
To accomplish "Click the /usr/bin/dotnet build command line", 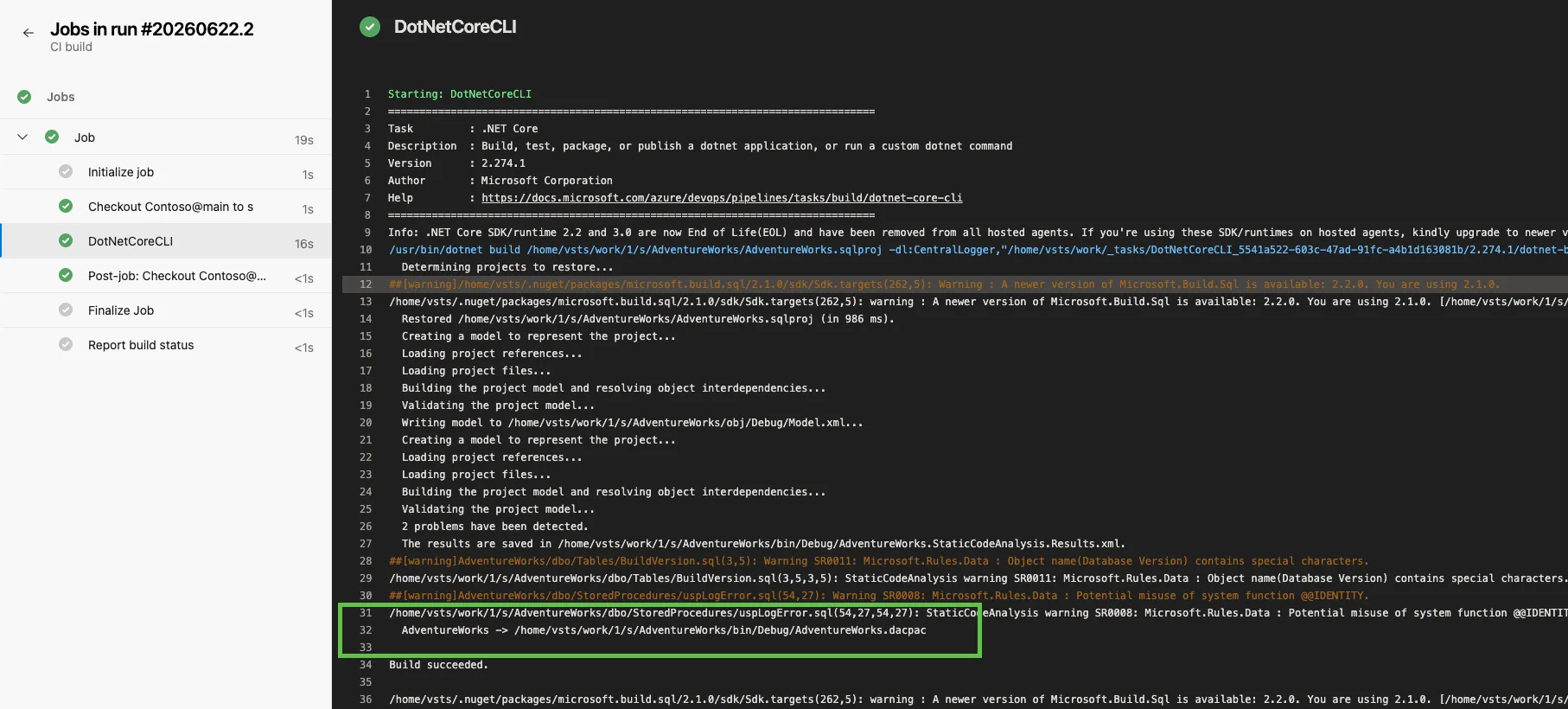I will click(978, 250).
